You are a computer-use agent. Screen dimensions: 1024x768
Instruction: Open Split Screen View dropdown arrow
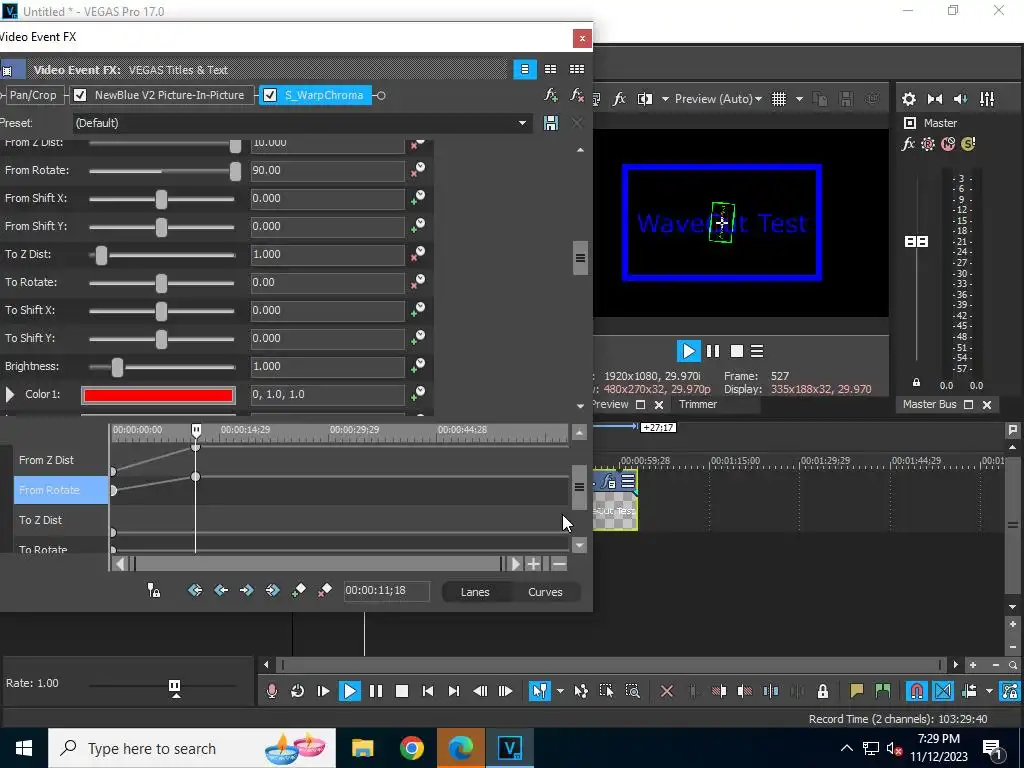point(665,99)
